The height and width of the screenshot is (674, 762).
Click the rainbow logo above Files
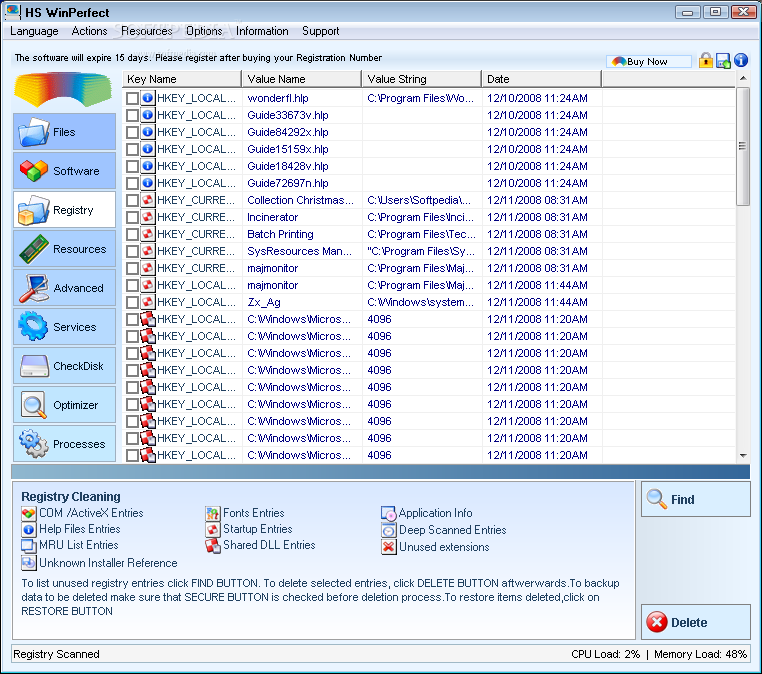(x=63, y=89)
